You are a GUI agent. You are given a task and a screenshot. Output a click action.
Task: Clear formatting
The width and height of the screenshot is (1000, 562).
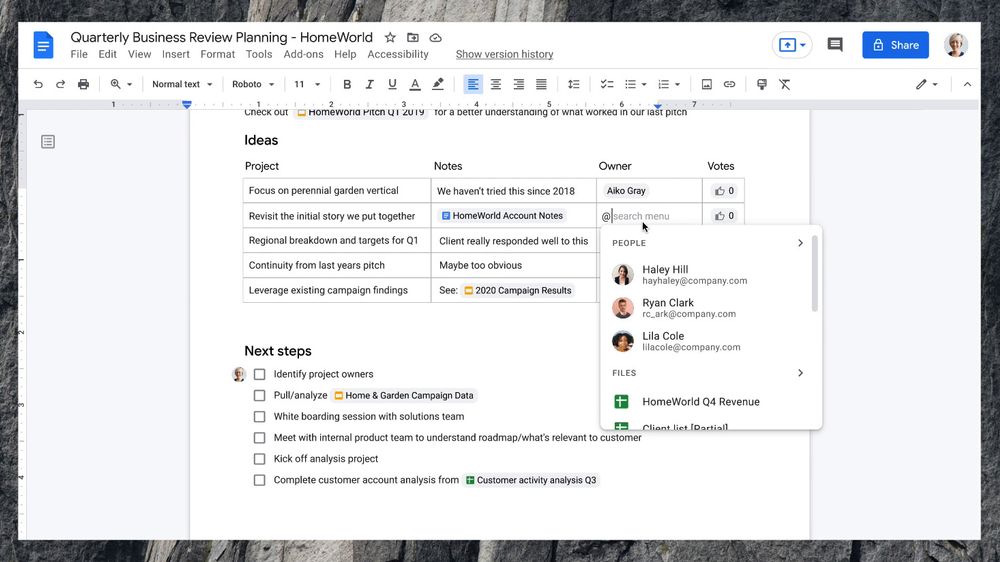(784, 84)
